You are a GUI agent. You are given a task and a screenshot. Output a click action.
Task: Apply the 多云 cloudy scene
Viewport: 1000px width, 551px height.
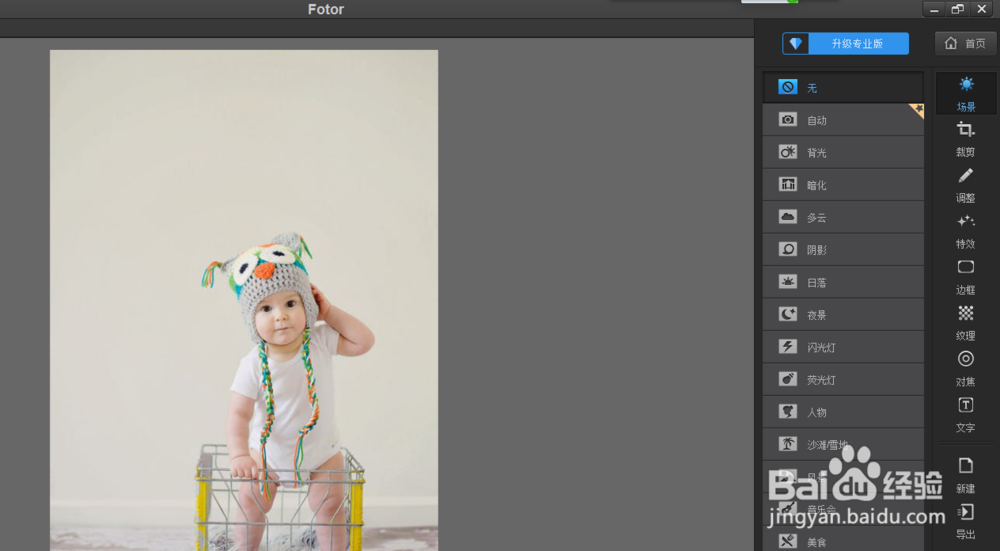point(843,217)
